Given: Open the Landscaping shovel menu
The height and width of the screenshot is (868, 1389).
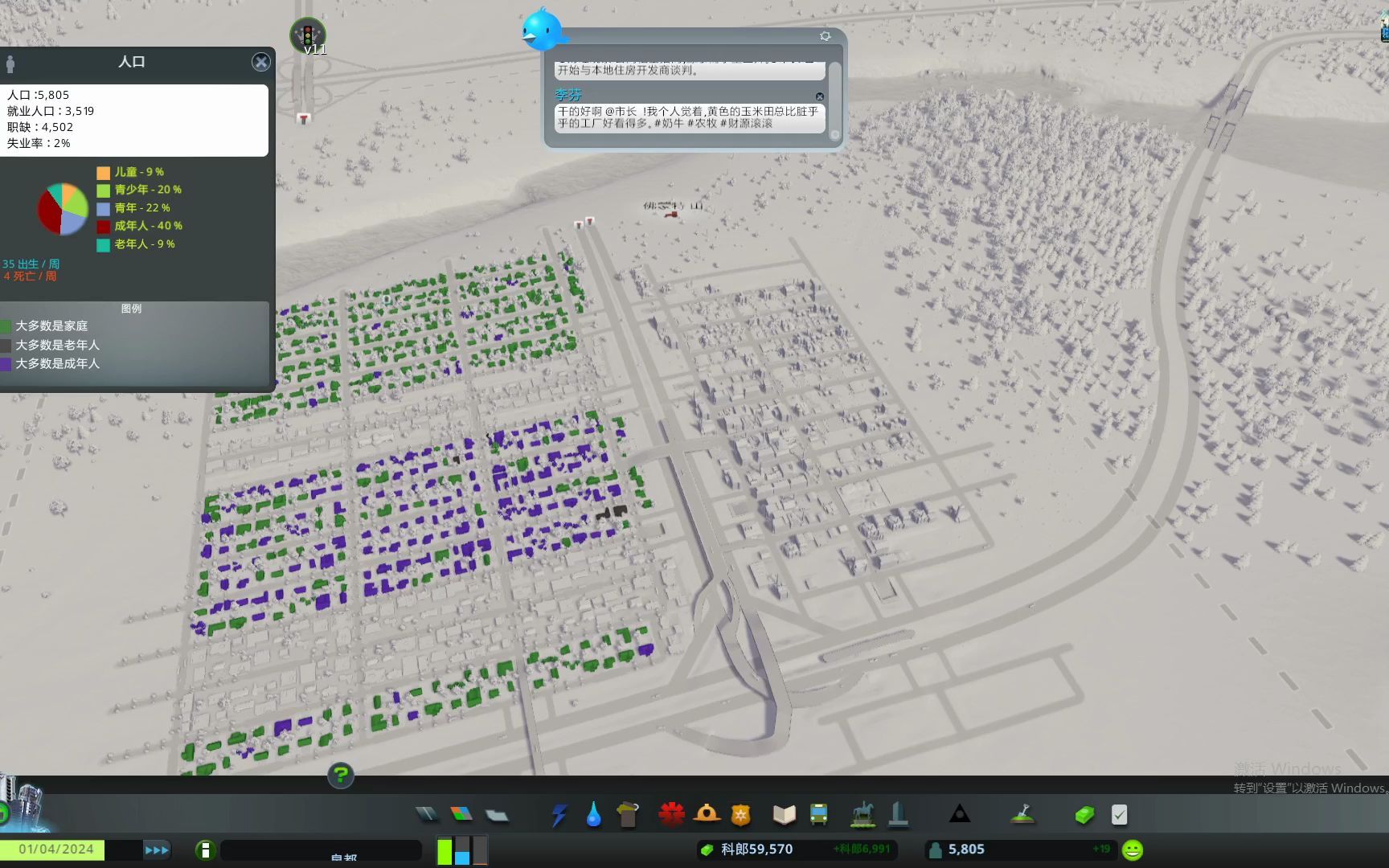Looking at the screenshot, I should [x=1022, y=815].
